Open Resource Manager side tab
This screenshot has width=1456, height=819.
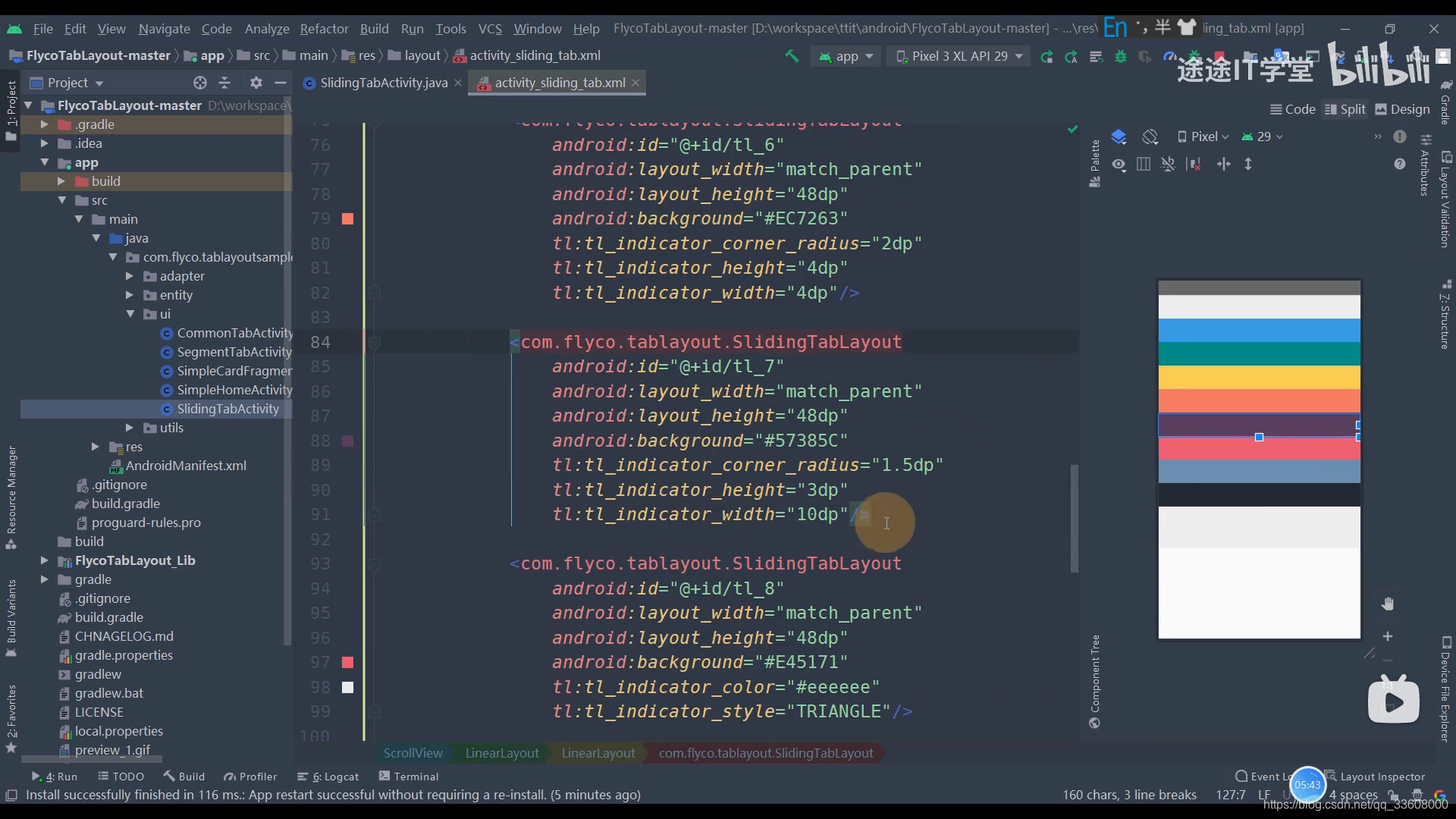11,497
